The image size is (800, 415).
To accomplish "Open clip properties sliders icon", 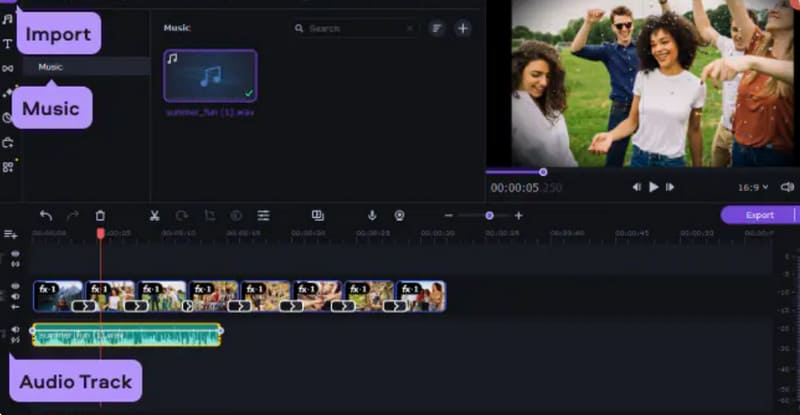I will click(263, 215).
